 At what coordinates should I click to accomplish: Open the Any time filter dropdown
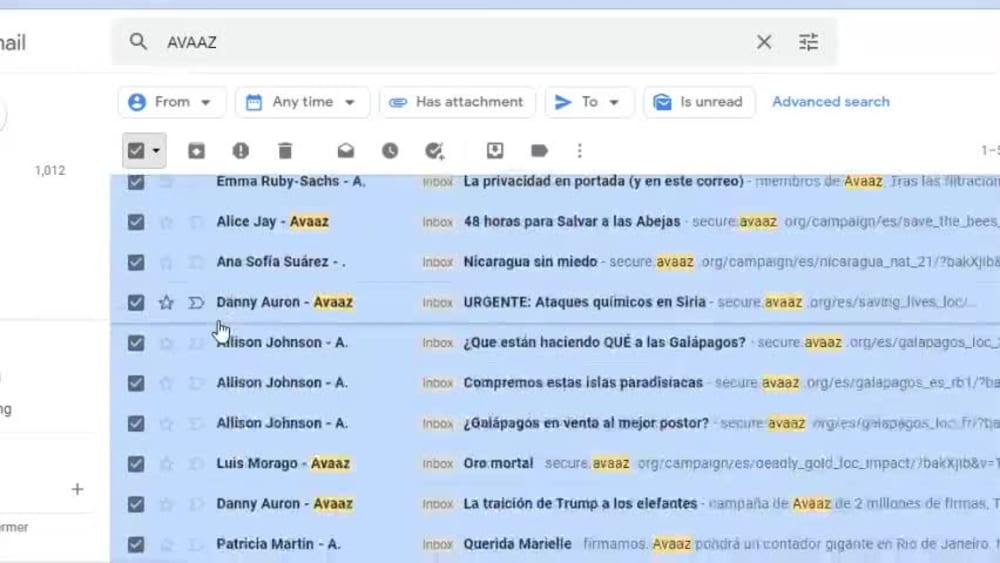point(302,102)
